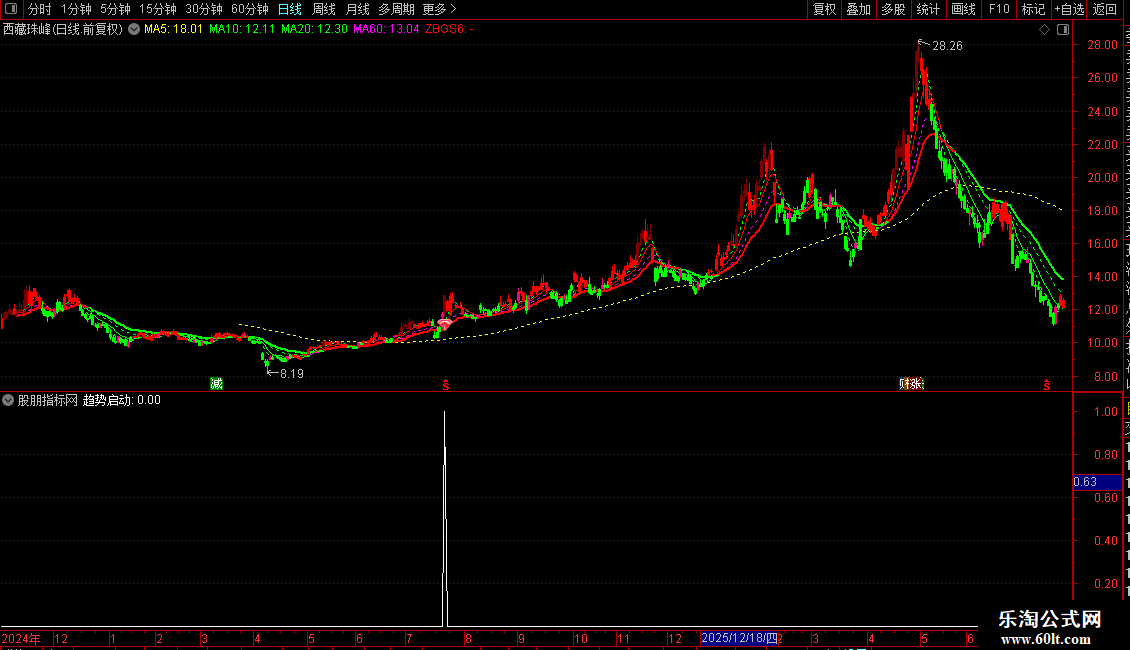The width and height of the screenshot is (1130, 650).
Task: Open F10 company information
Action: [999, 9]
